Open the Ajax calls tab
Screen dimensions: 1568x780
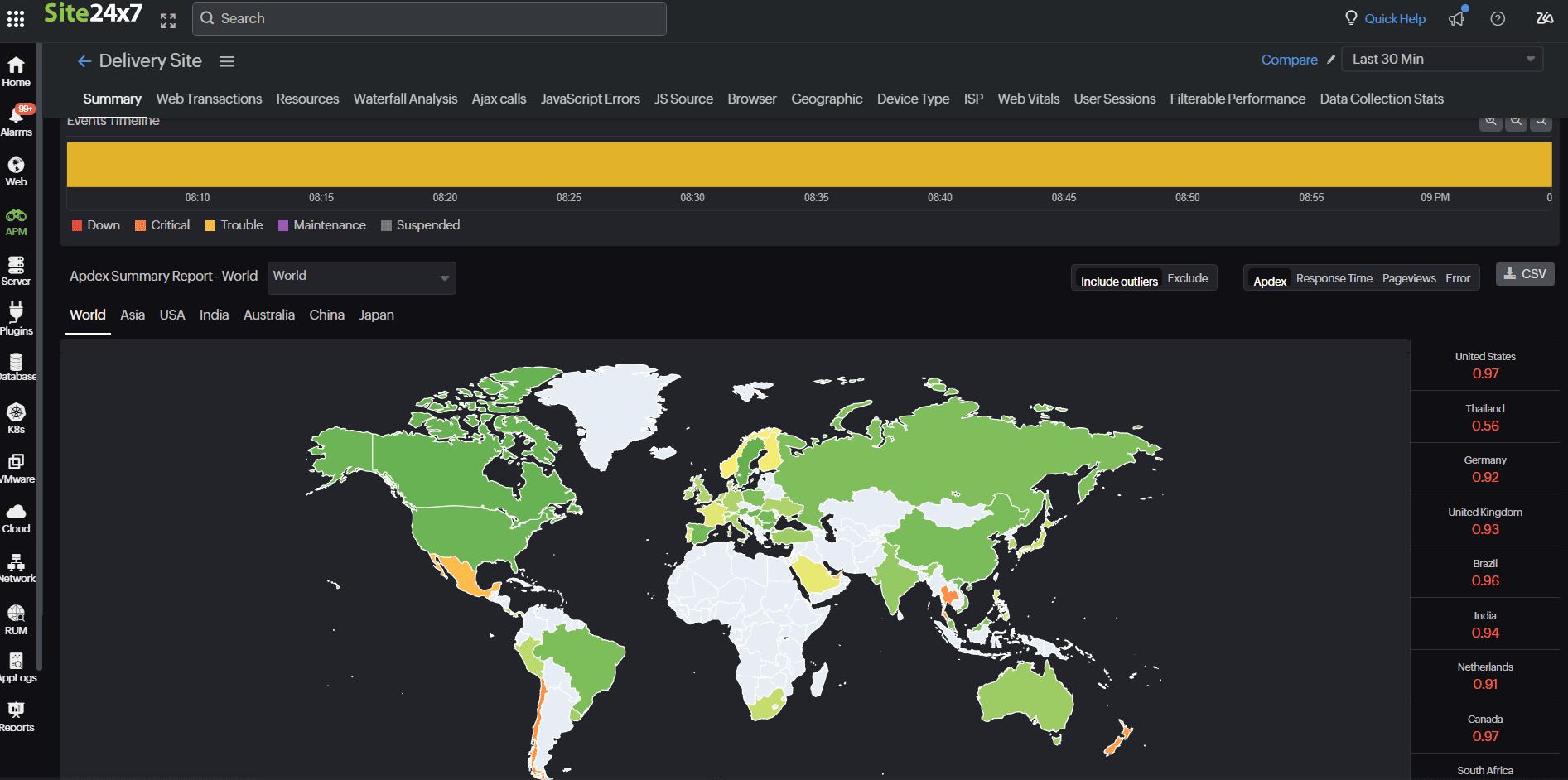pyautogui.click(x=499, y=99)
